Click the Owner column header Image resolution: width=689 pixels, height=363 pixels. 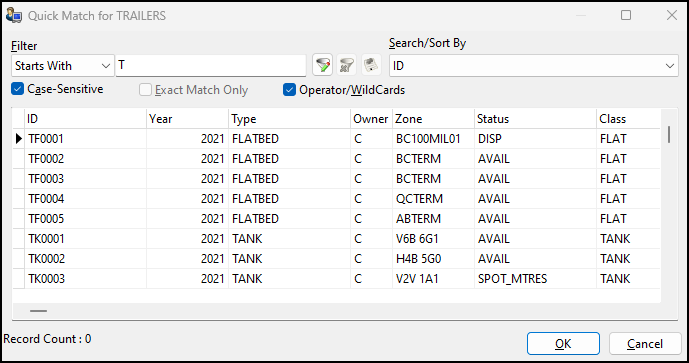(371, 119)
